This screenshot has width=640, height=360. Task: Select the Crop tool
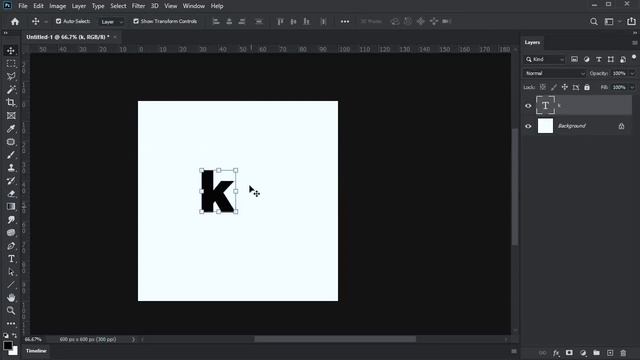pyautogui.click(x=11, y=103)
